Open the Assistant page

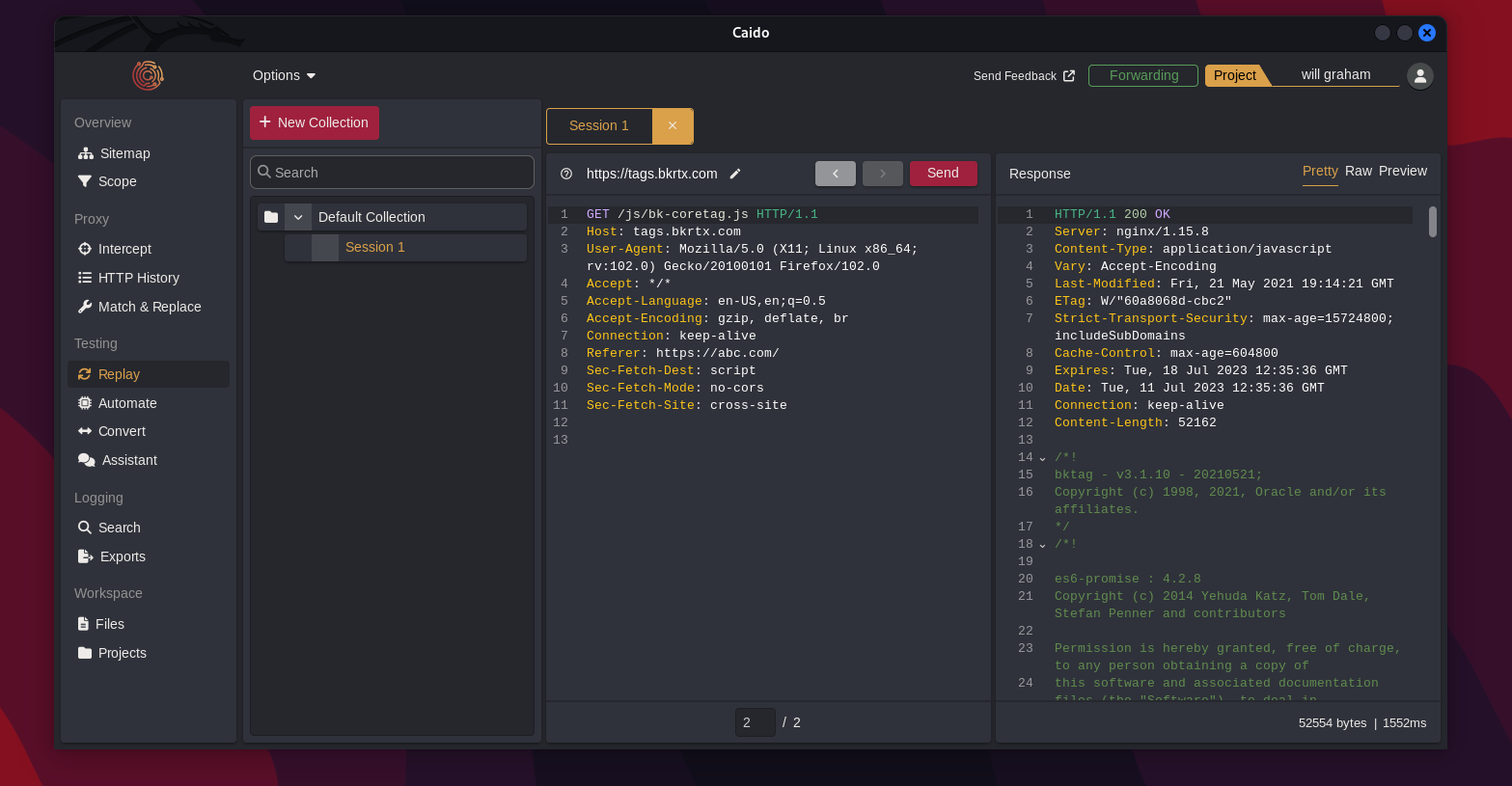(117, 460)
